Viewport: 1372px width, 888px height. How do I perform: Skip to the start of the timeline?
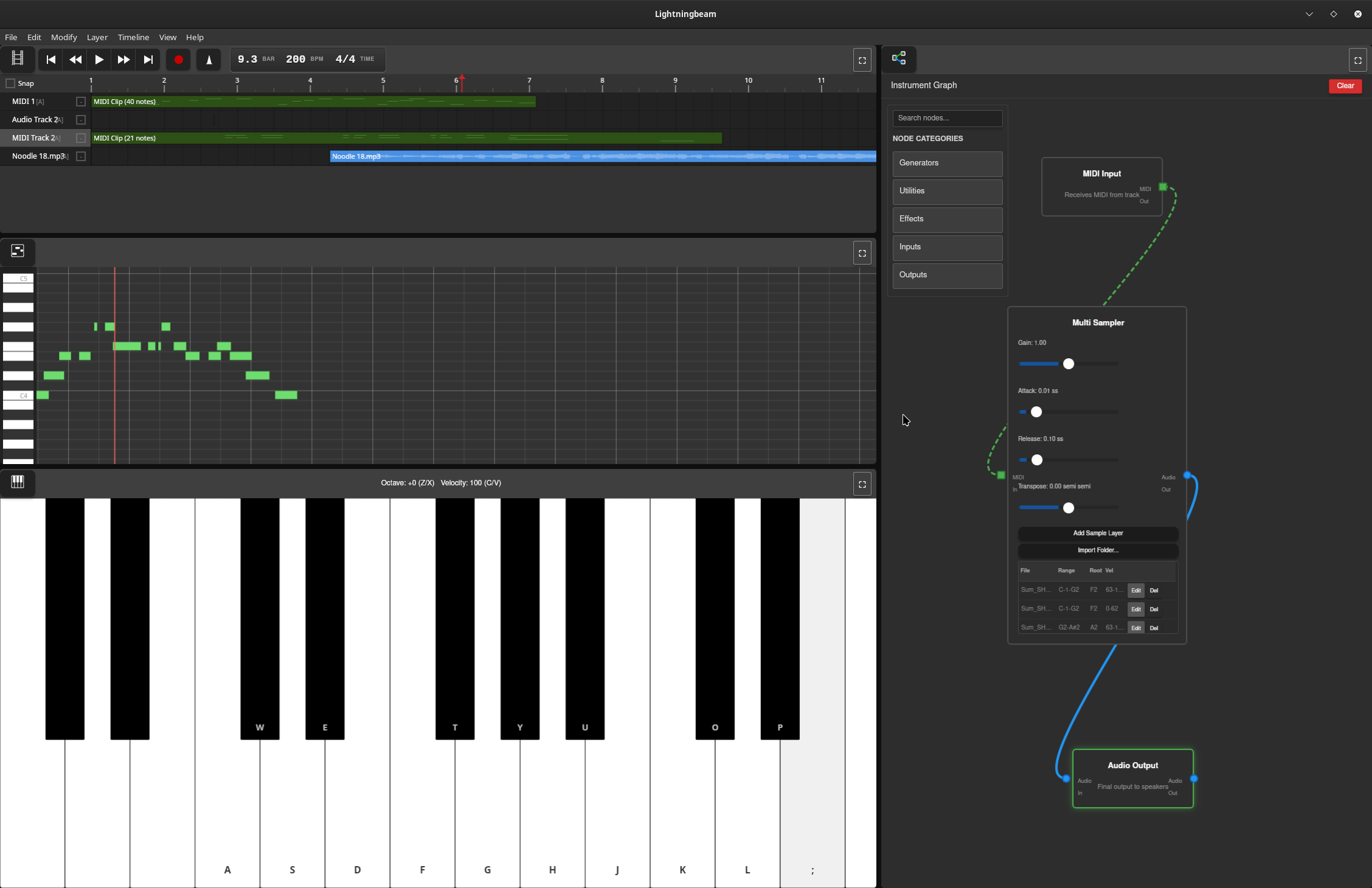[50, 59]
